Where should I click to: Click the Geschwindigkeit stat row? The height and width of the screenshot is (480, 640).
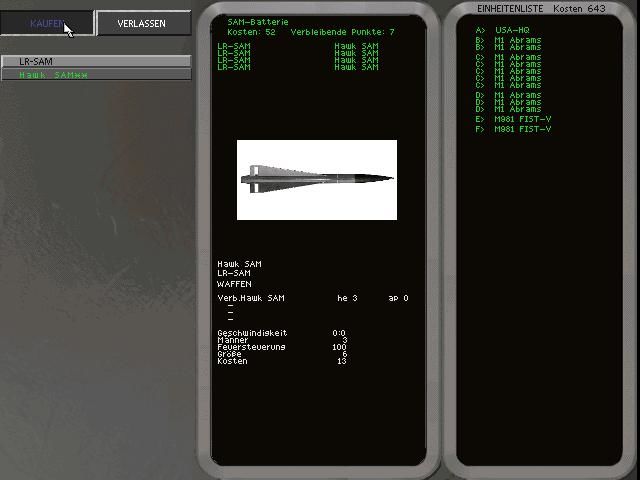click(x=252, y=332)
